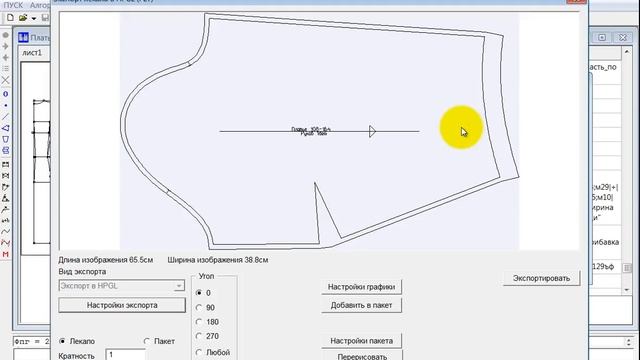
Task: Click the Перерисовать button
Action: click(361, 356)
